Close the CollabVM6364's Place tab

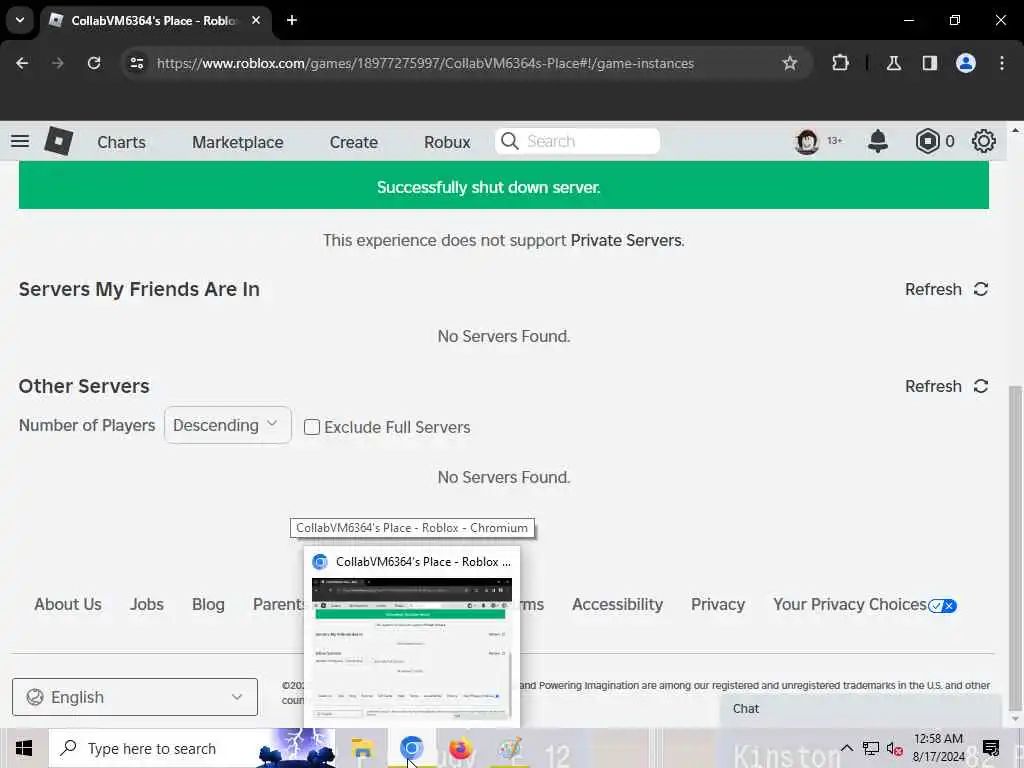[256, 20]
